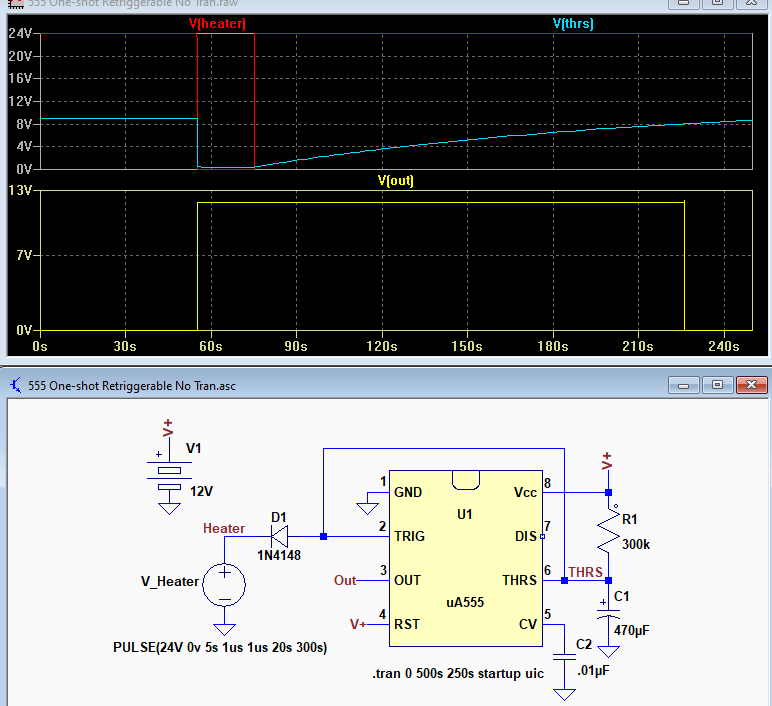Click the ground symbol under C2
The image size is (772, 706).
coord(564,695)
